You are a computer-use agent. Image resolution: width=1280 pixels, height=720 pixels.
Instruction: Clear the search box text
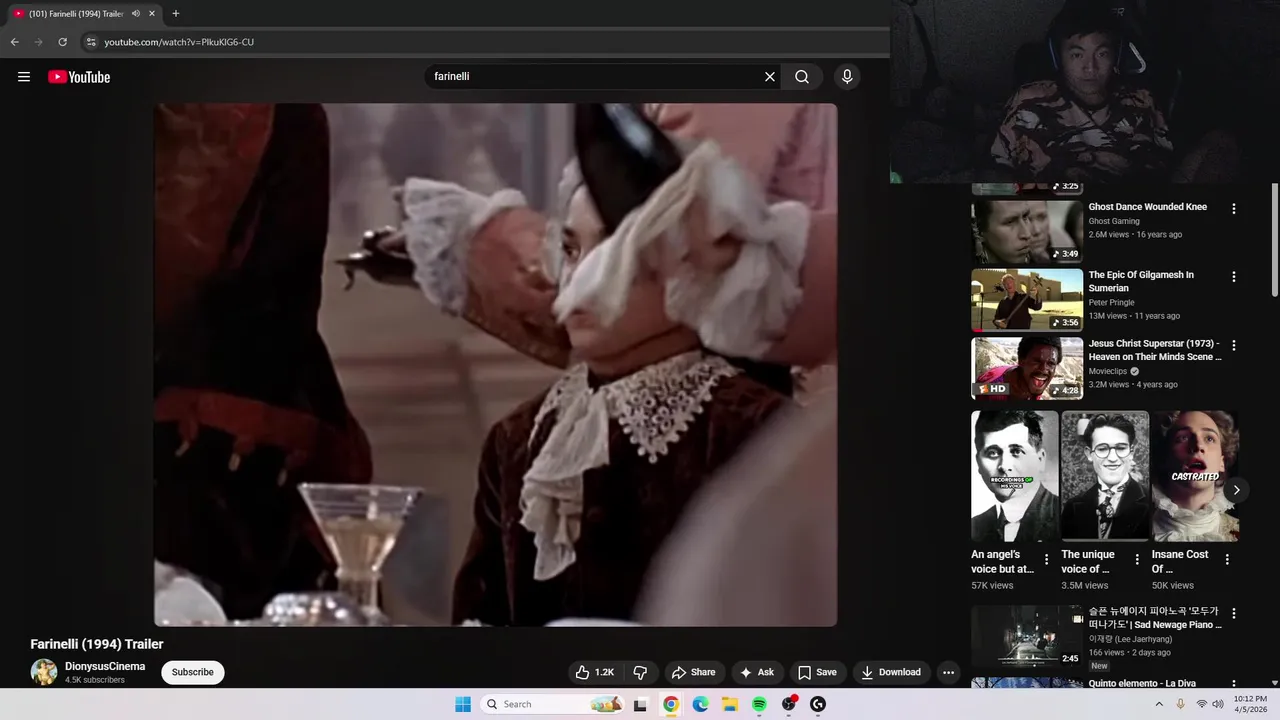770,77
